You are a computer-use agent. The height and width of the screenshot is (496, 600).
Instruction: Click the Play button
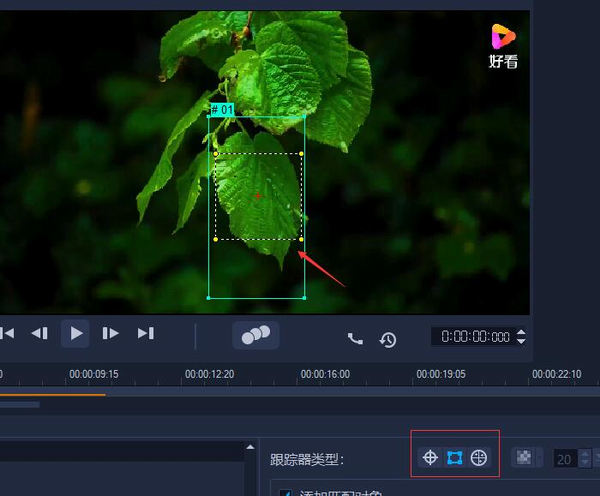pyautogui.click(x=75, y=333)
